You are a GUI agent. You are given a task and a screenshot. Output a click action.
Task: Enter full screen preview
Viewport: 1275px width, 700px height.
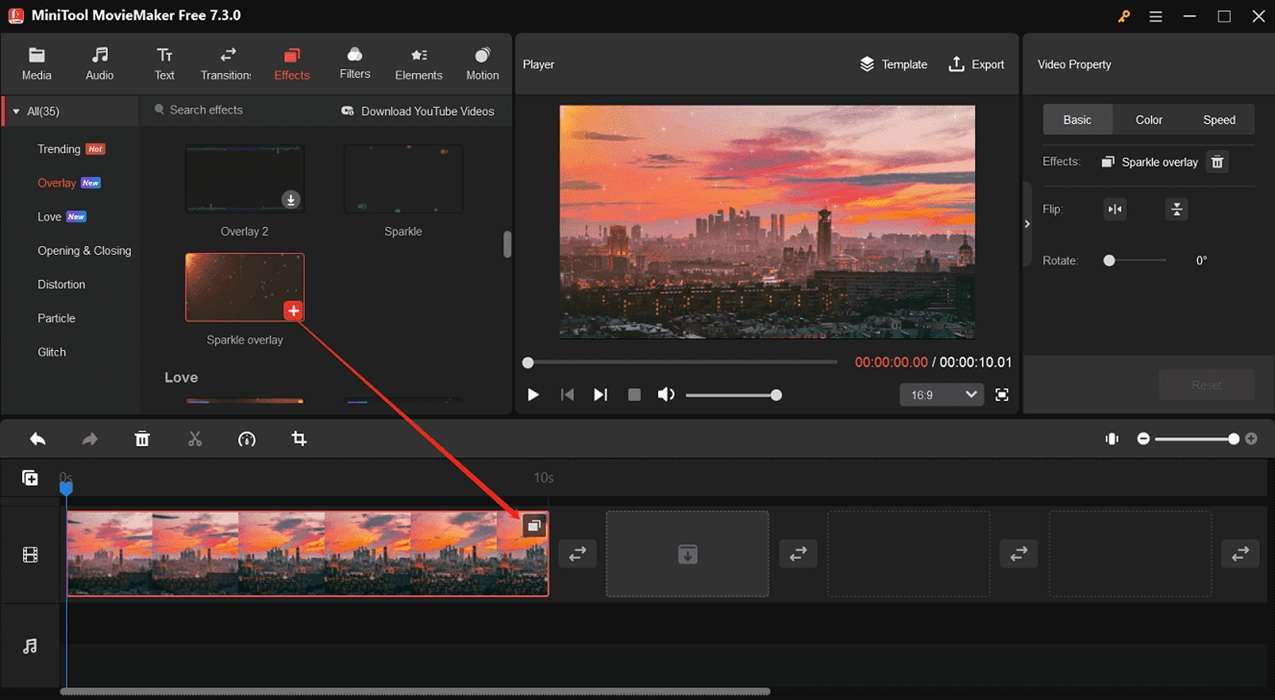click(1002, 395)
